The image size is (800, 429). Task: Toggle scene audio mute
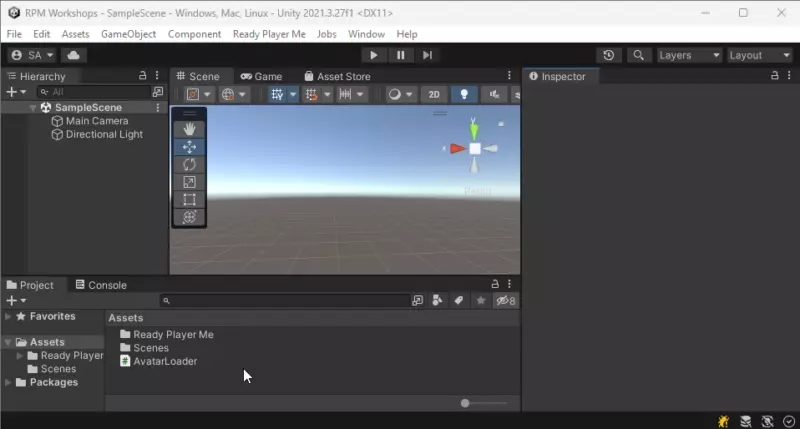(x=494, y=94)
